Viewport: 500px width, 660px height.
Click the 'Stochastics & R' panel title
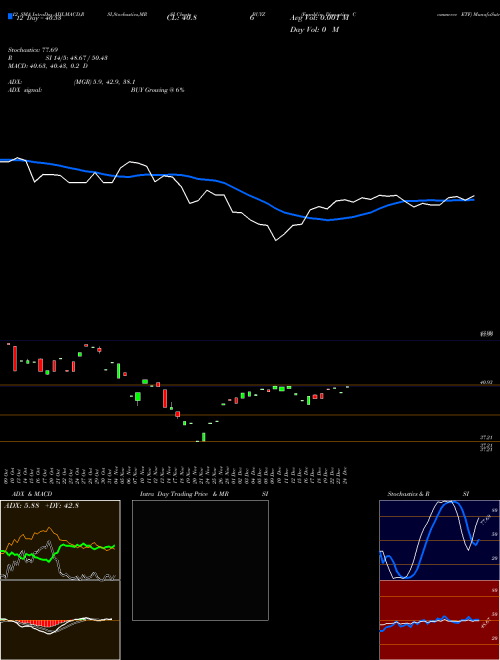pyautogui.click(x=408, y=494)
